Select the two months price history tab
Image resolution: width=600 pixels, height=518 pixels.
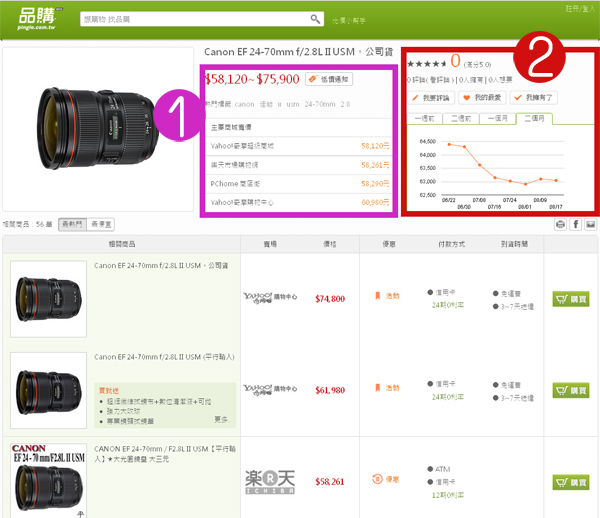[534, 119]
